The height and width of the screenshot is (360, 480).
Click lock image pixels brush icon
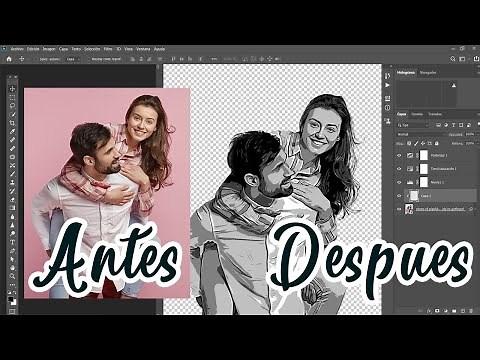(416, 143)
